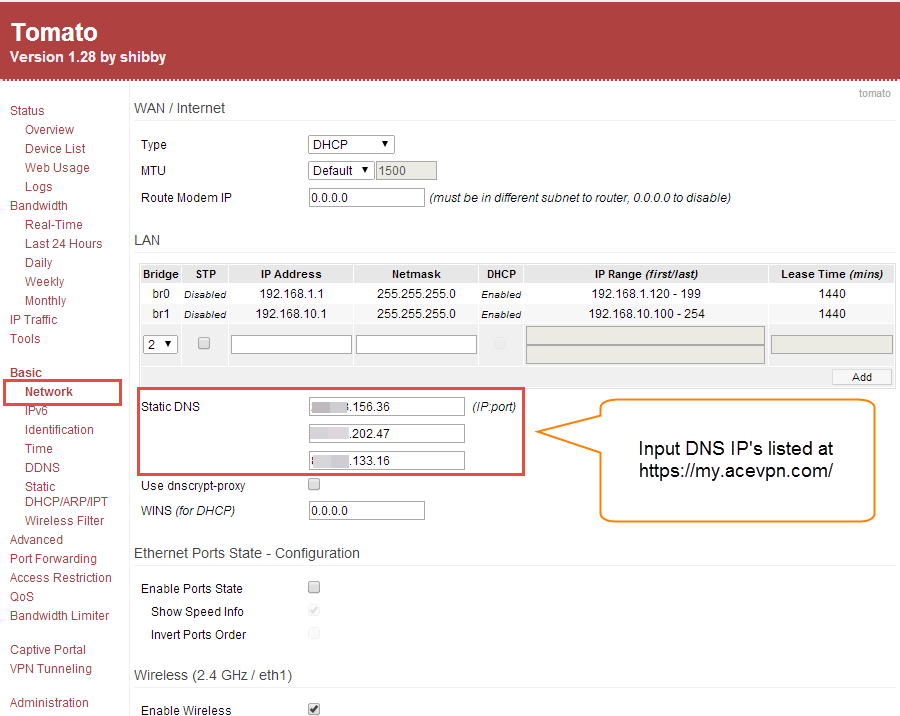Open bridge number dropdown in LAN table

pos(160,344)
